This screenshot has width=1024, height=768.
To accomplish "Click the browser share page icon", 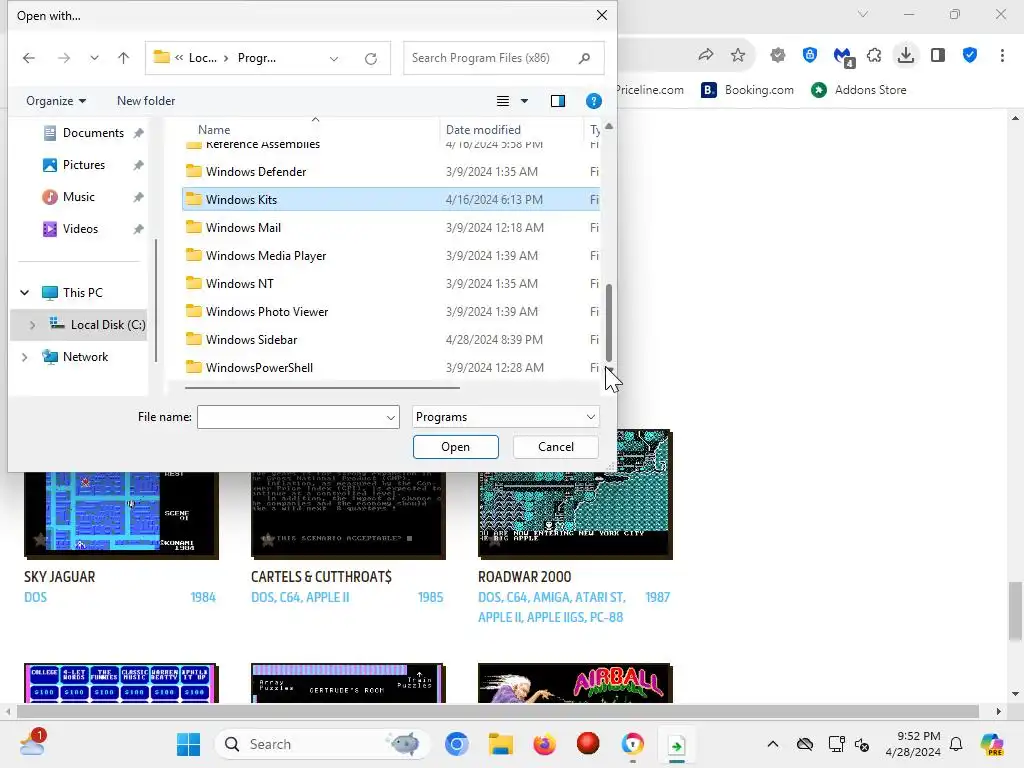I will [x=705, y=55].
